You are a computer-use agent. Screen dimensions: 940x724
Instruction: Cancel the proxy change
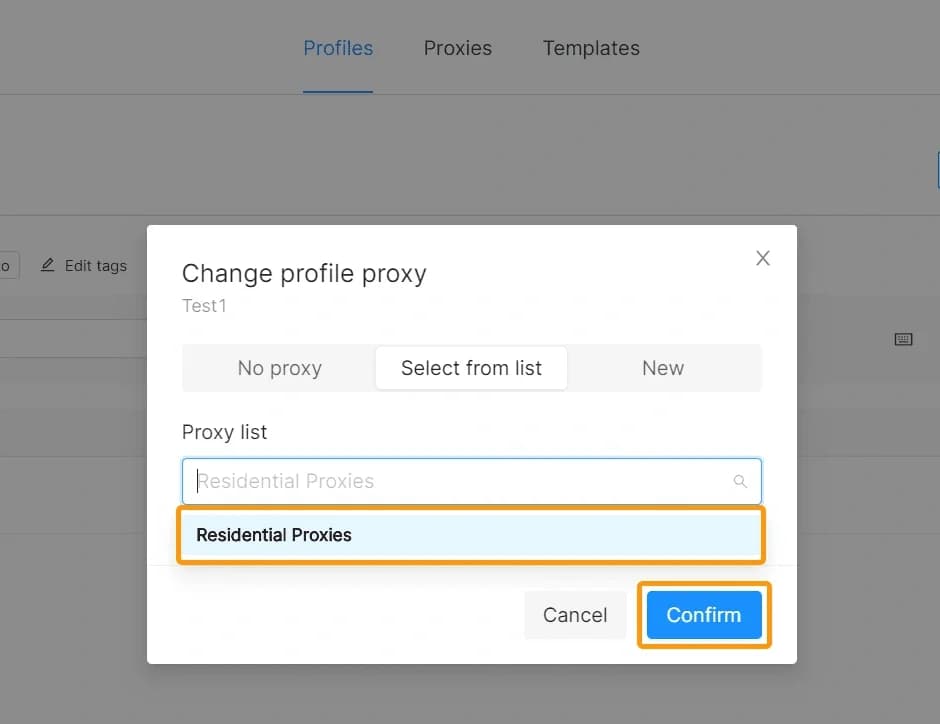click(575, 615)
